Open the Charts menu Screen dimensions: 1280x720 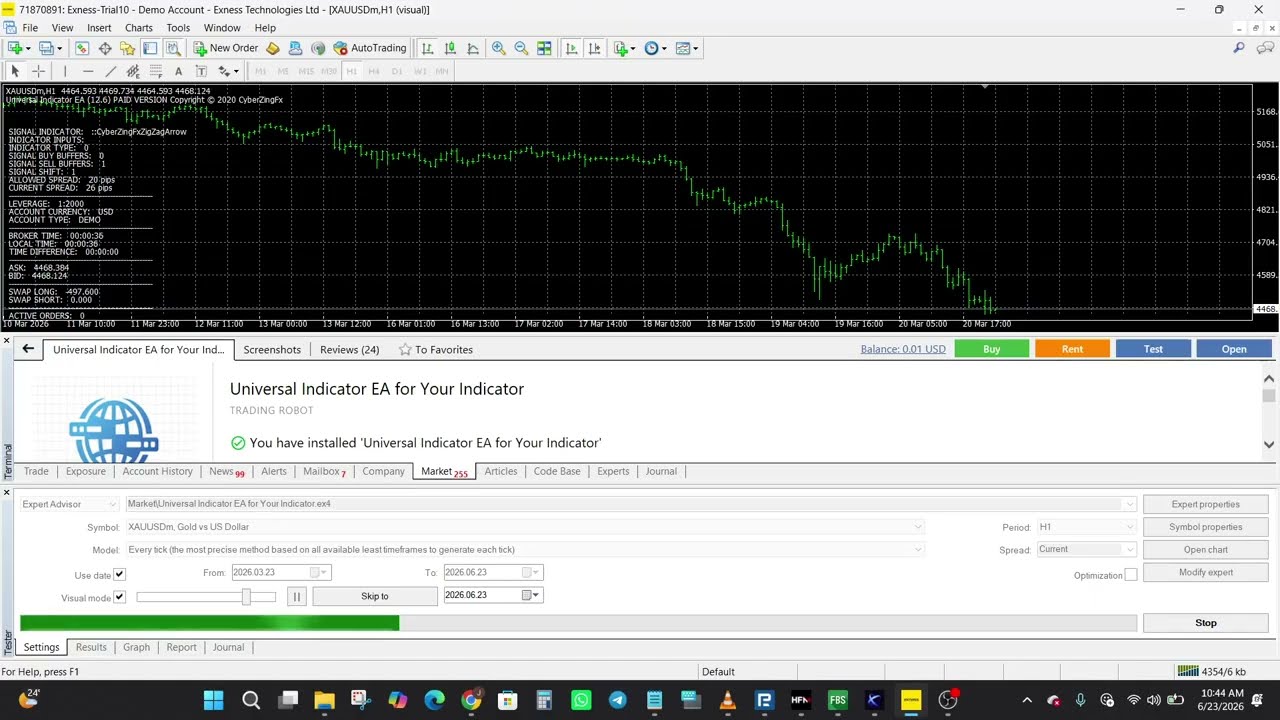[x=139, y=28]
